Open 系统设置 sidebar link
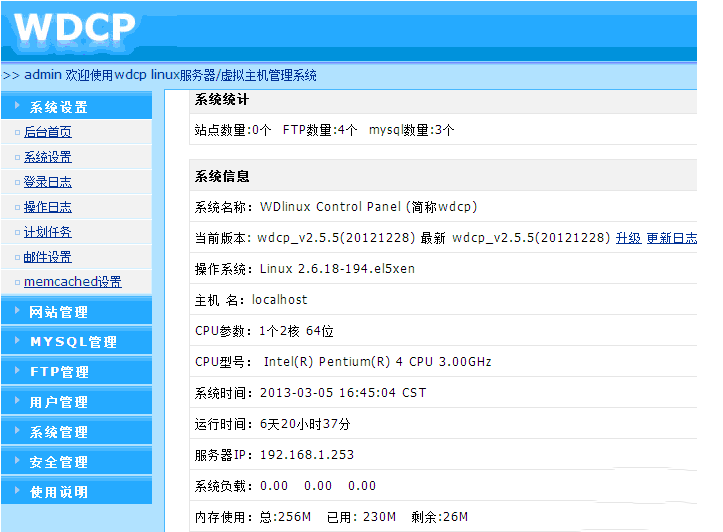The image size is (723, 532). [48, 157]
